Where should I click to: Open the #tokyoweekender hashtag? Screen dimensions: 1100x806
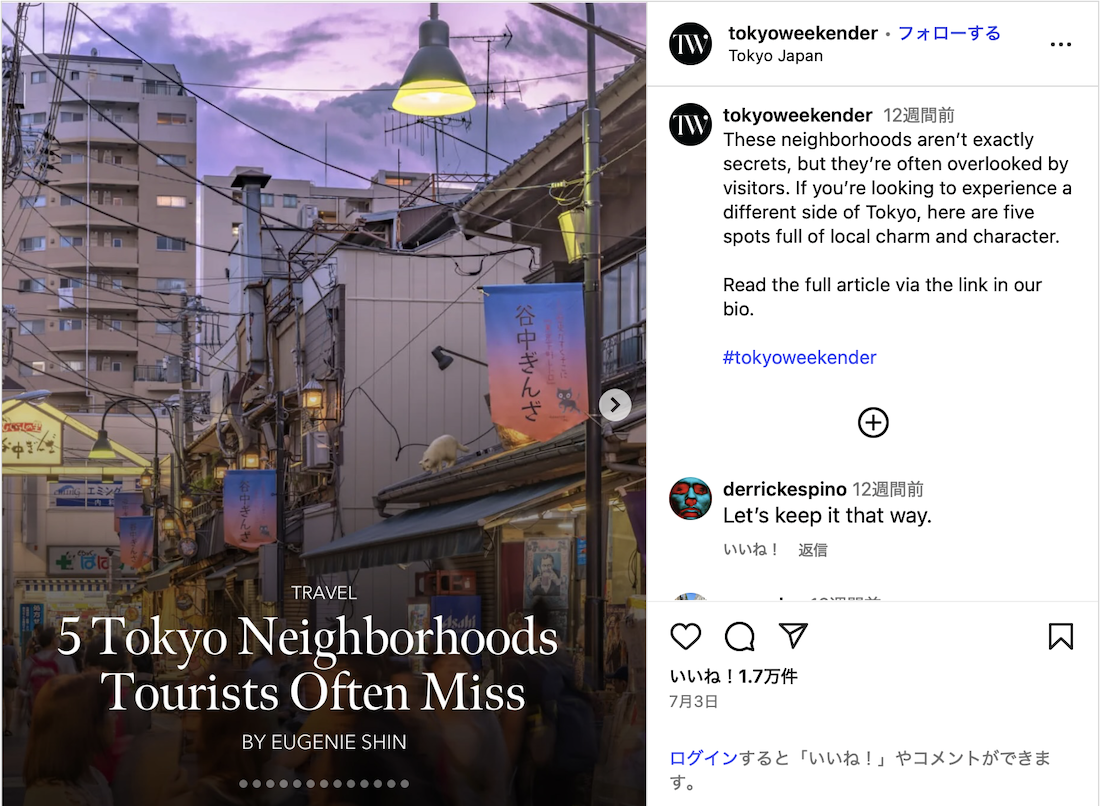pos(799,358)
